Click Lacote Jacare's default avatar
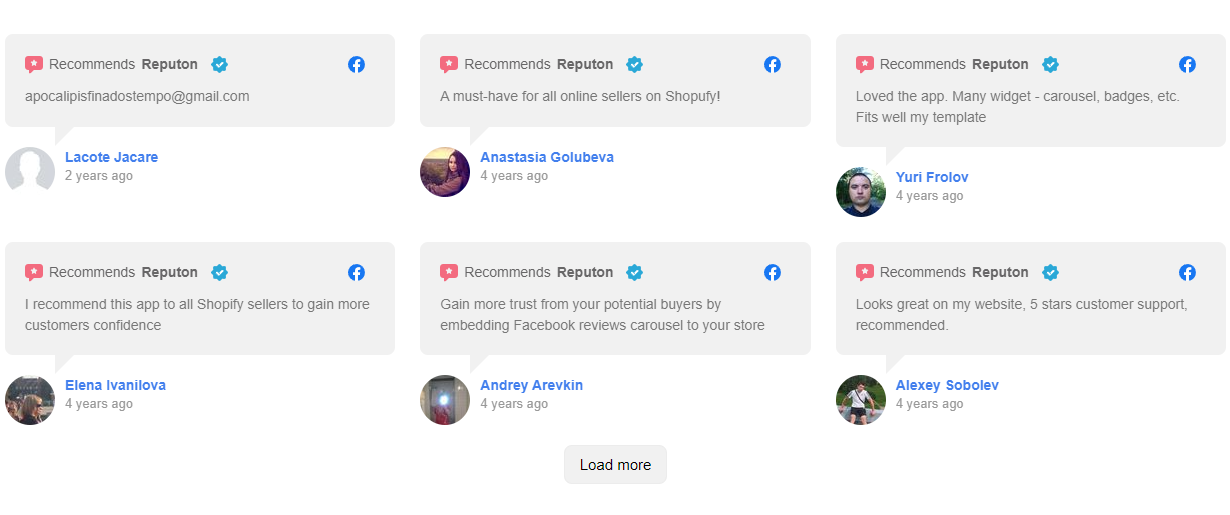Viewport: 1230px width, 515px height. (30, 172)
